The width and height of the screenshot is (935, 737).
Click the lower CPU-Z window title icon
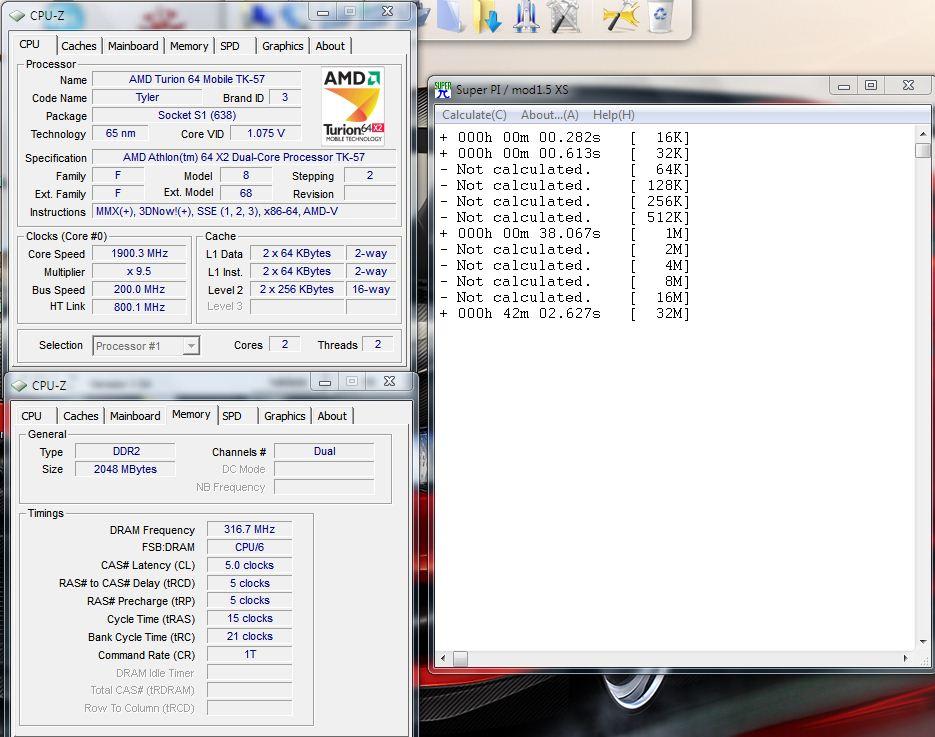[x=19, y=386]
